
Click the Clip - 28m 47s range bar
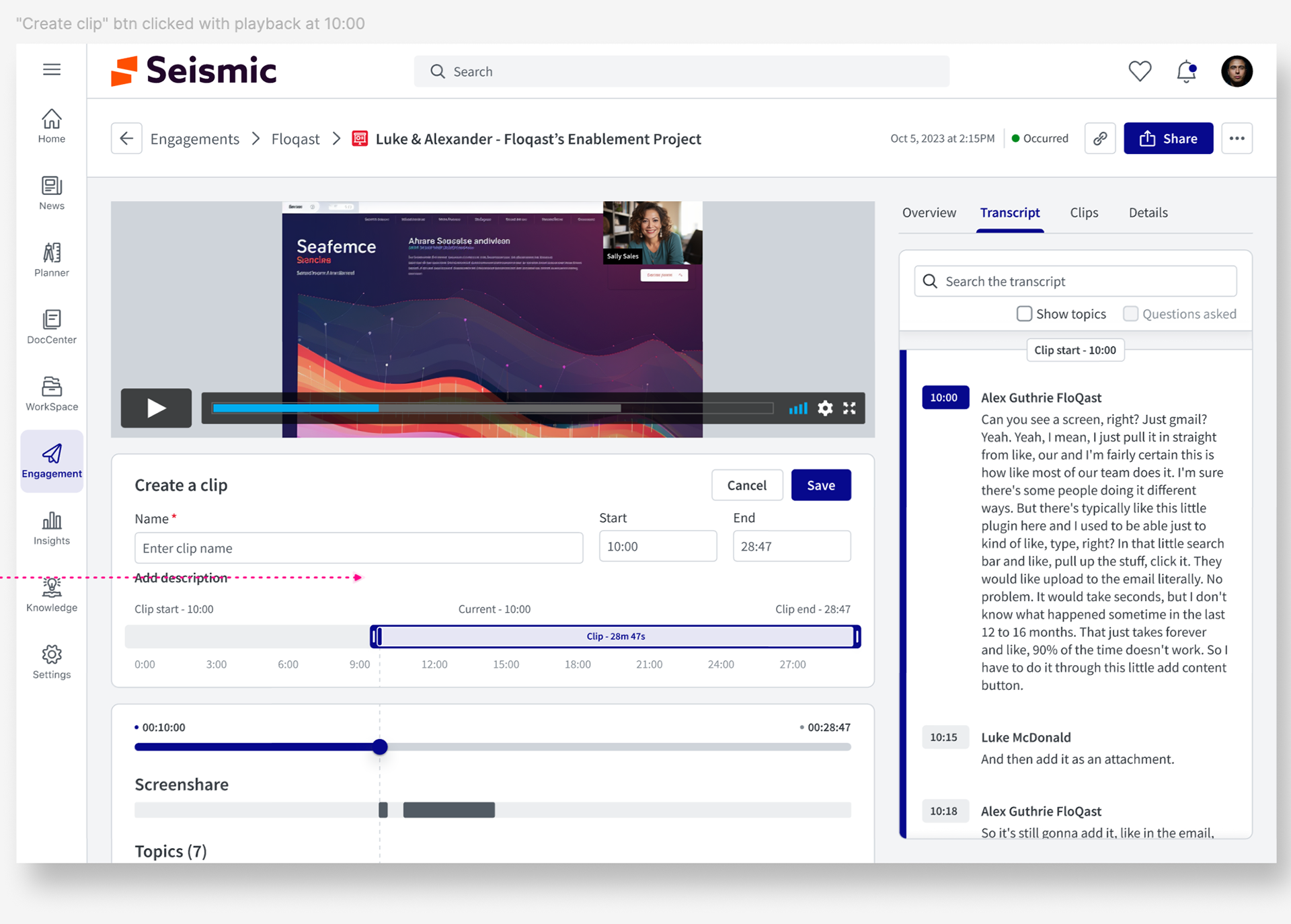point(616,636)
